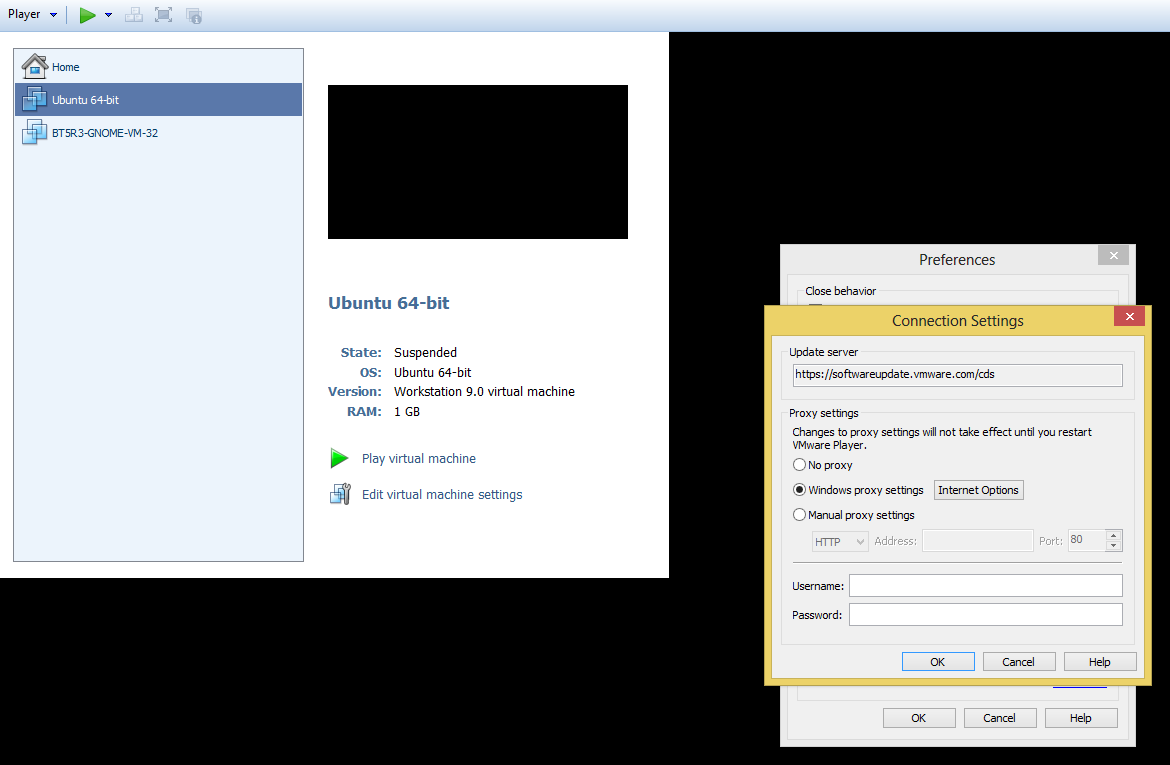Image resolution: width=1170 pixels, height=765 pixels.
Task: Click the 1 GB RAM value
Action: coord(407,411)
